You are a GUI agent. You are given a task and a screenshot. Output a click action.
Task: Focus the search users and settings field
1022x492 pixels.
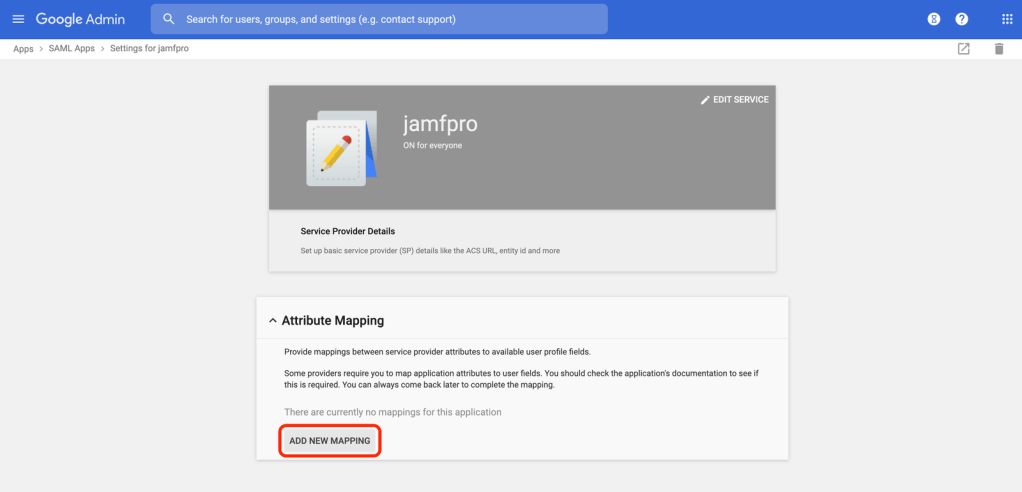(x=390, y=19)
